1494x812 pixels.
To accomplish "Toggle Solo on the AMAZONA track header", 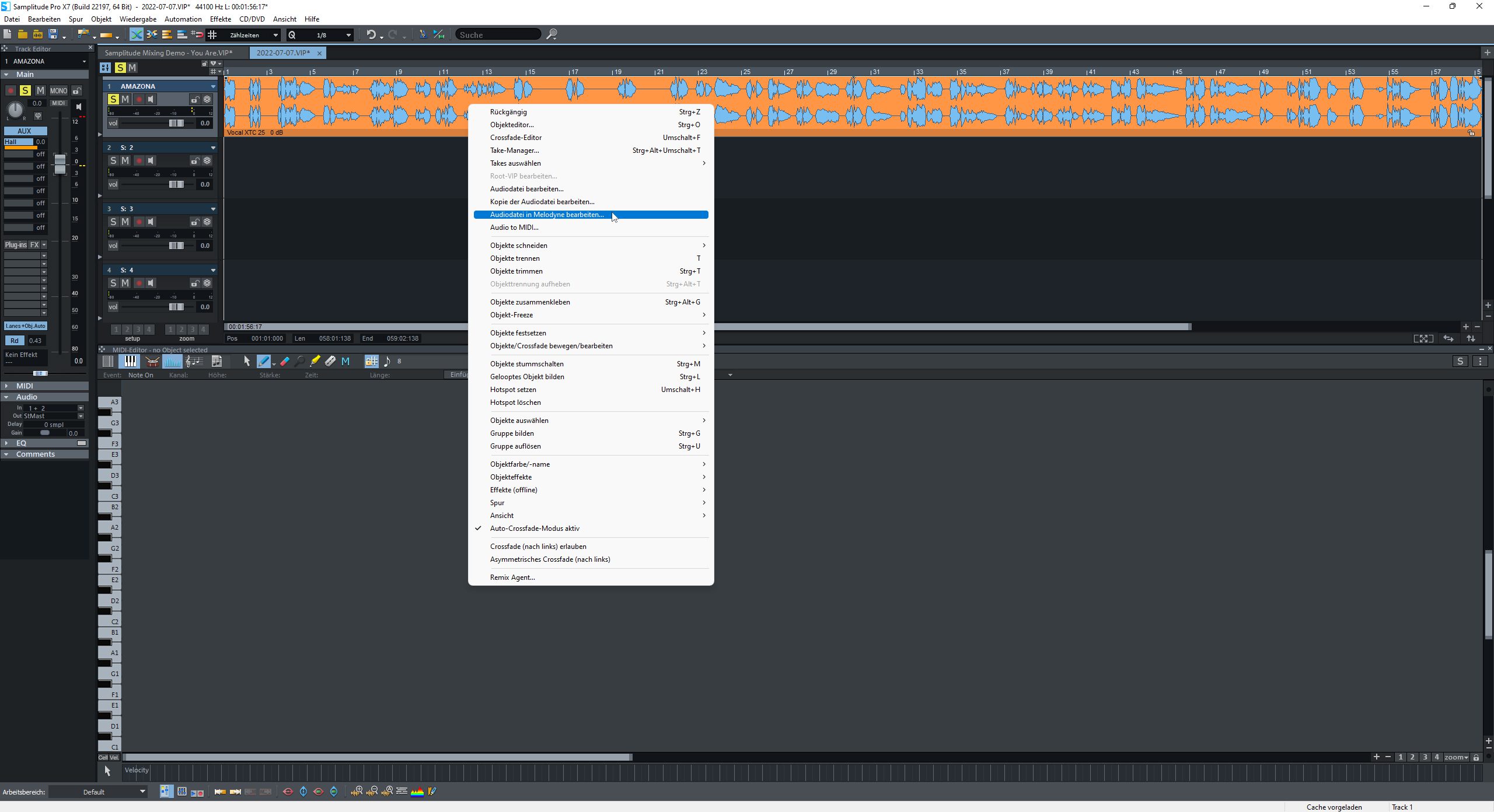I will tap(113, 99).
